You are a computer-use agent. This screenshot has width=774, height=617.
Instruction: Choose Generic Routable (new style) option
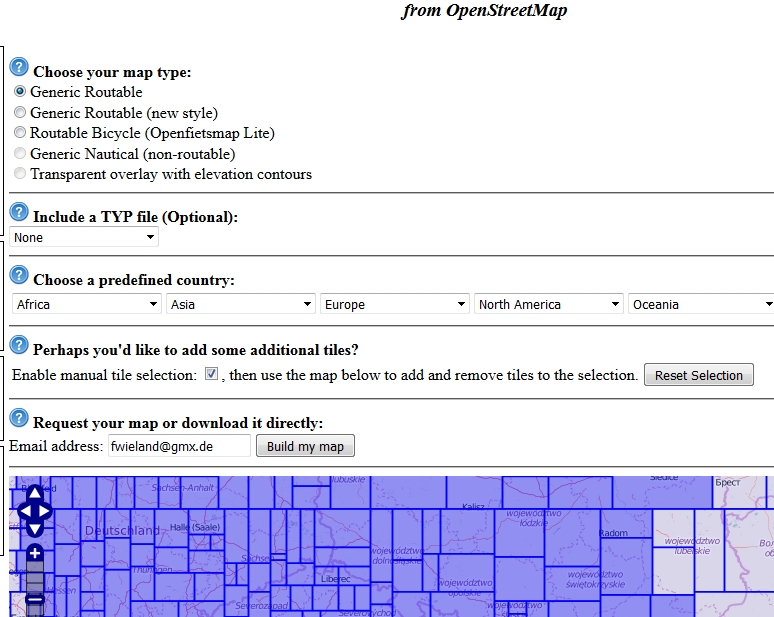(x=20, y=113)
